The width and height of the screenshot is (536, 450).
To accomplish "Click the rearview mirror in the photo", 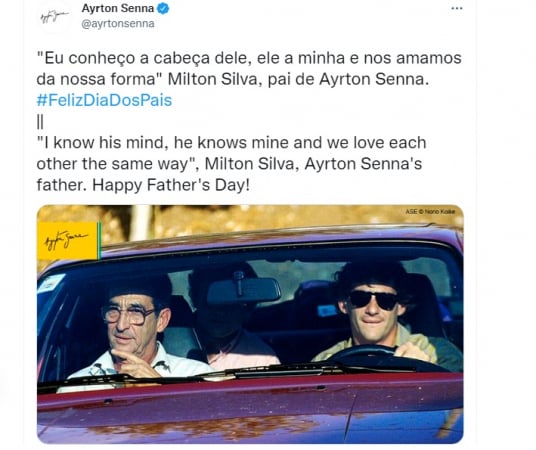I will coord(244,290).
